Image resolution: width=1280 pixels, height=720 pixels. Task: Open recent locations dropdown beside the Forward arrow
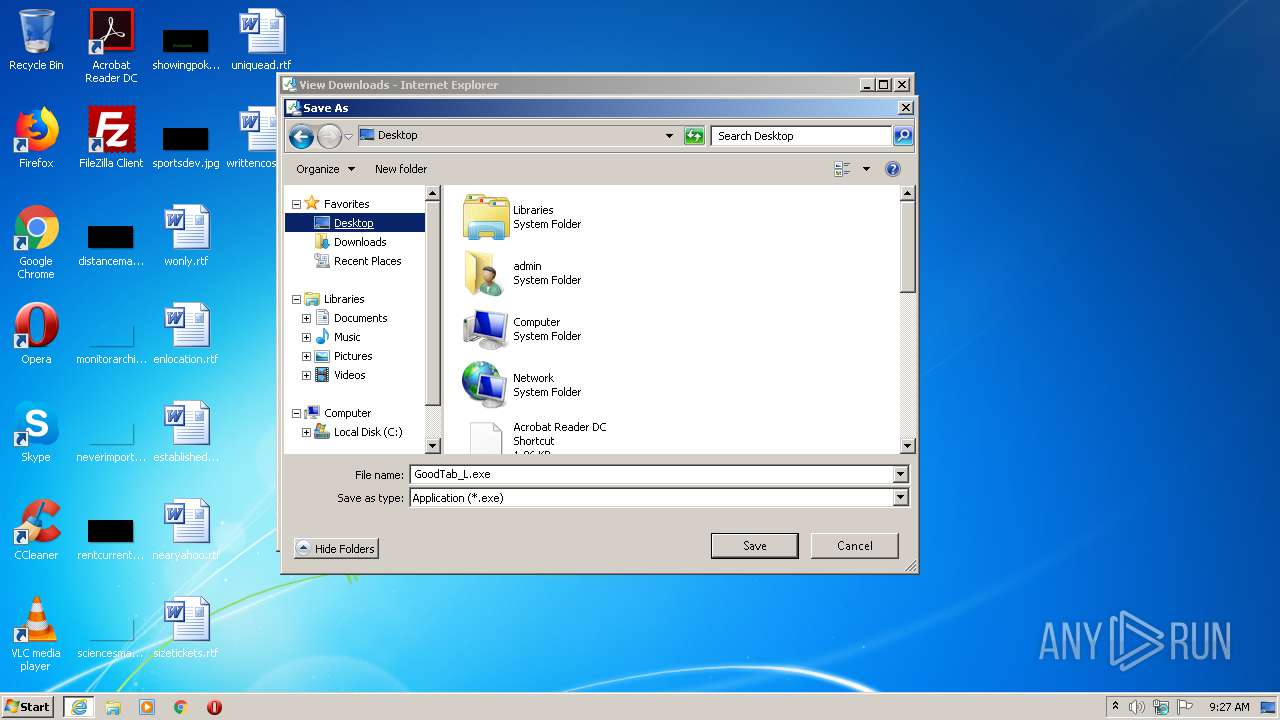point(349,136)
